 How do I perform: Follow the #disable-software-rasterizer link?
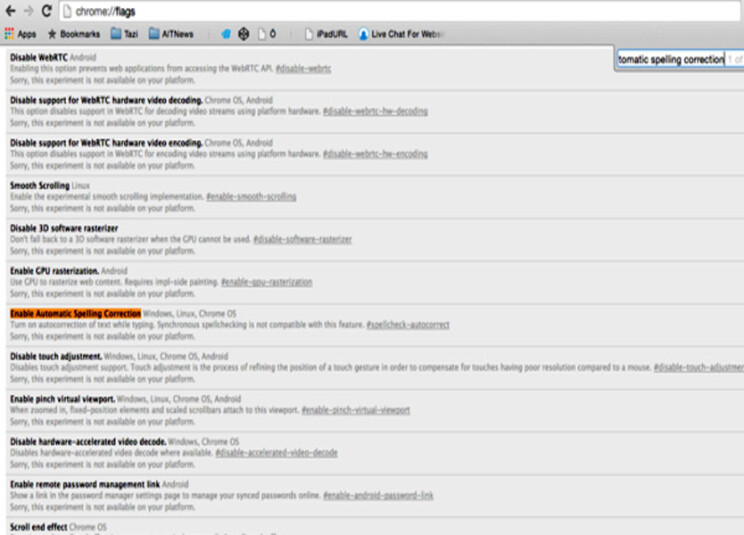coord(305,240)
